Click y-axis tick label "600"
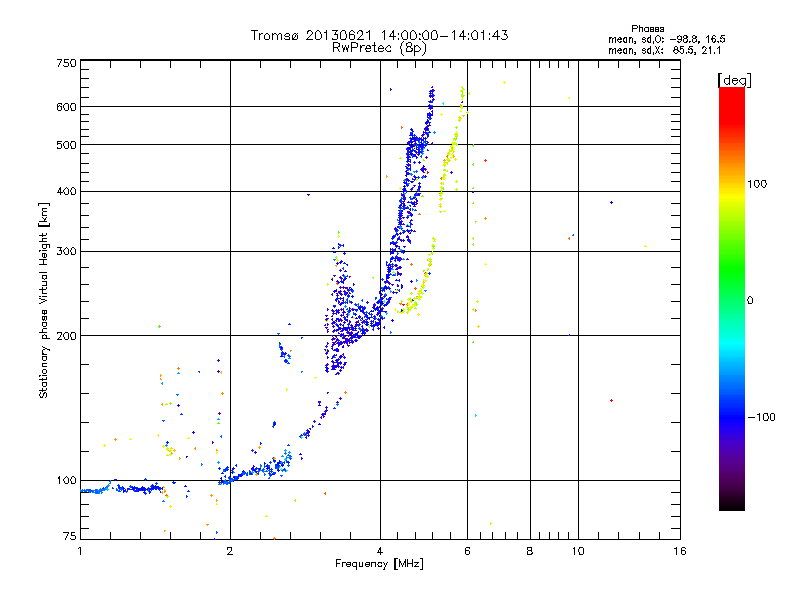 click(x=66, y=107)
